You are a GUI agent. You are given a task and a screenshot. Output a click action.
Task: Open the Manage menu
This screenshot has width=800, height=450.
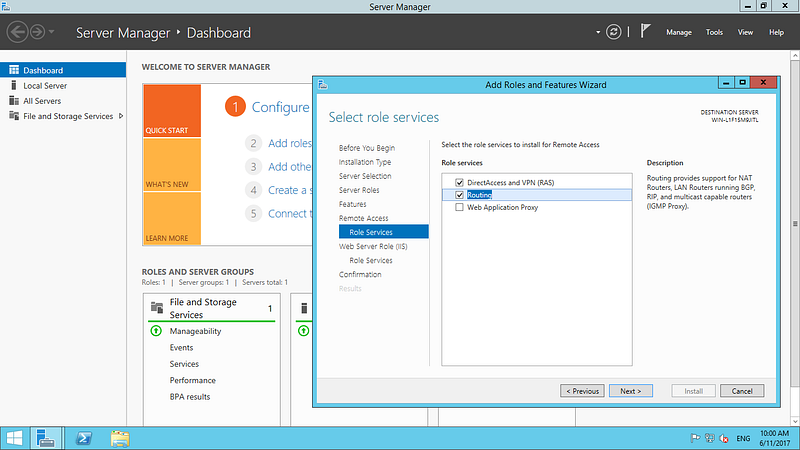point(679,32)
